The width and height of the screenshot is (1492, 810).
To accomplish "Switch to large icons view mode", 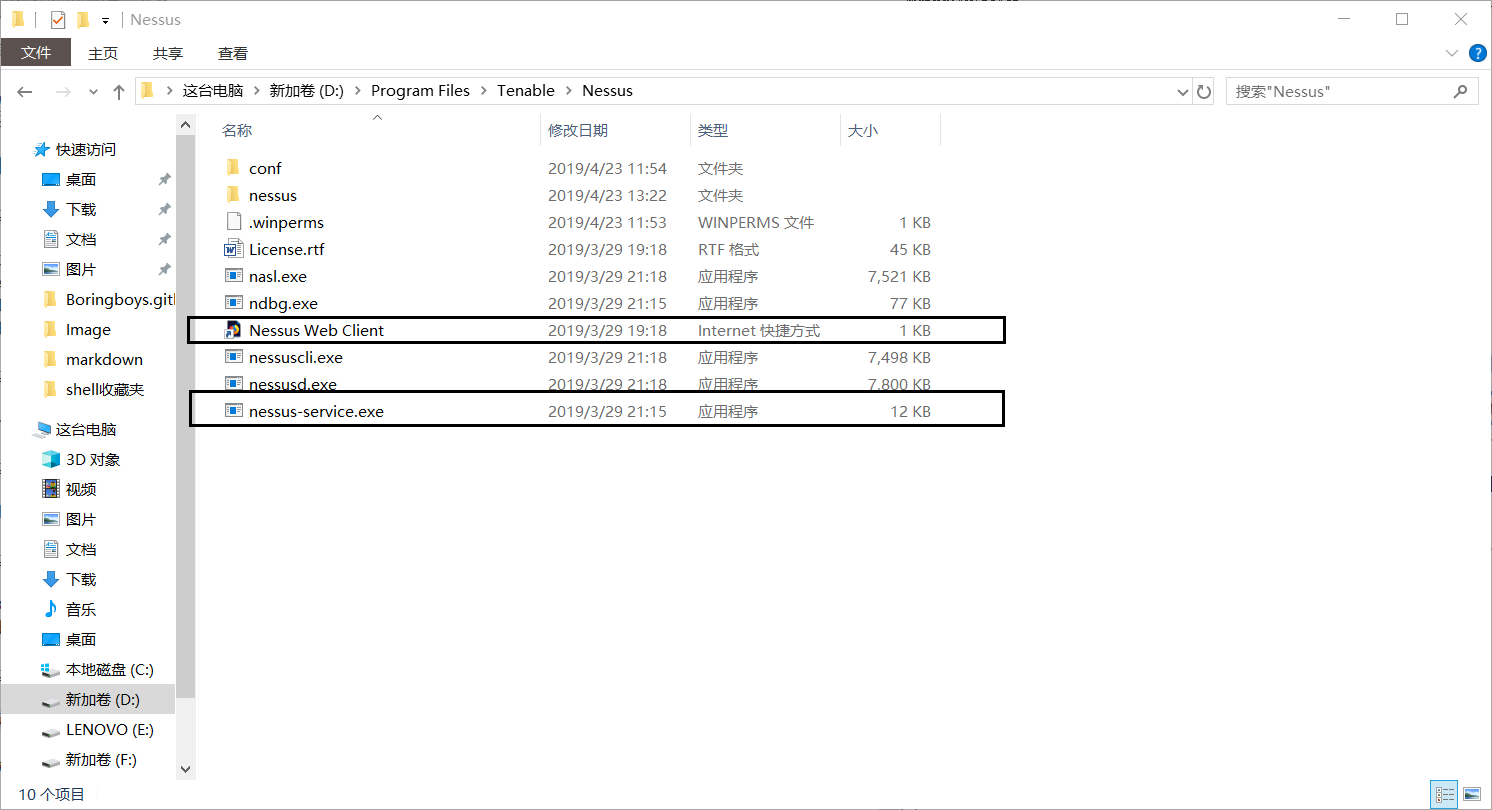I will (x=1471, y=794).
